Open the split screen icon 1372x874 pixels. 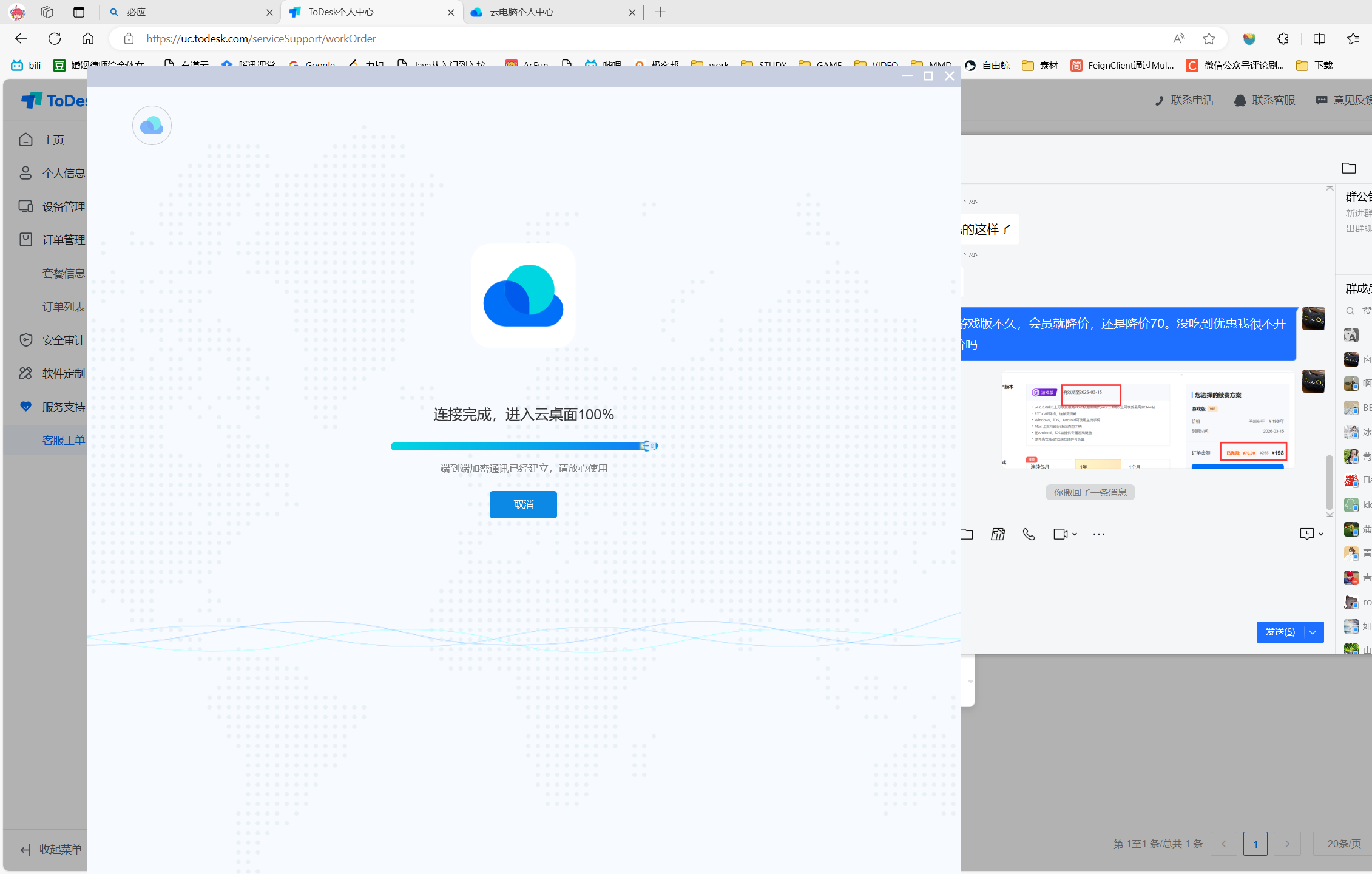tap(1319, 39)
